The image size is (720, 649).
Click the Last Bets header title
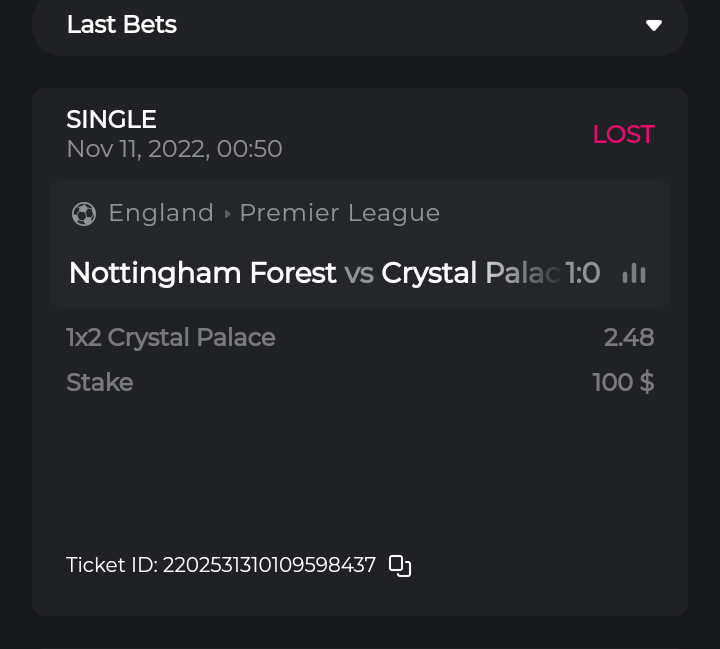coord(122,25)
